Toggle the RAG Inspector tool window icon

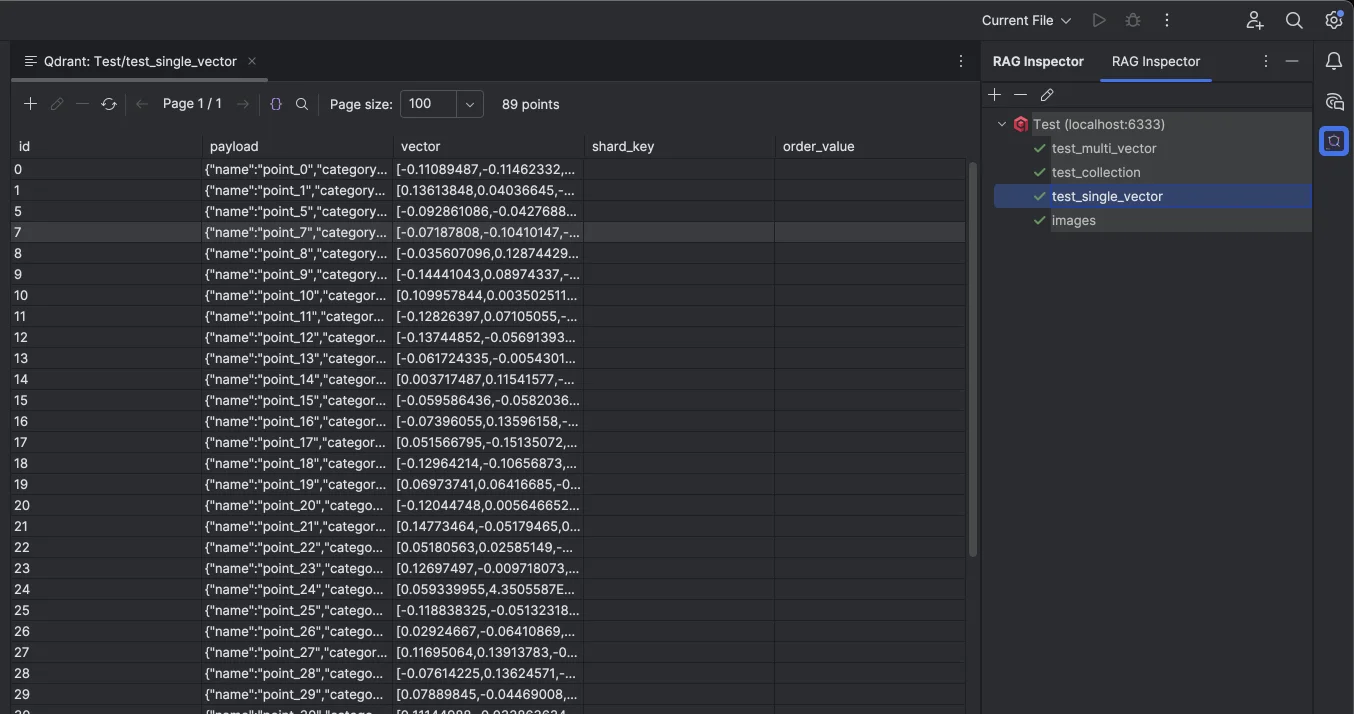(x=1334, y=142)
